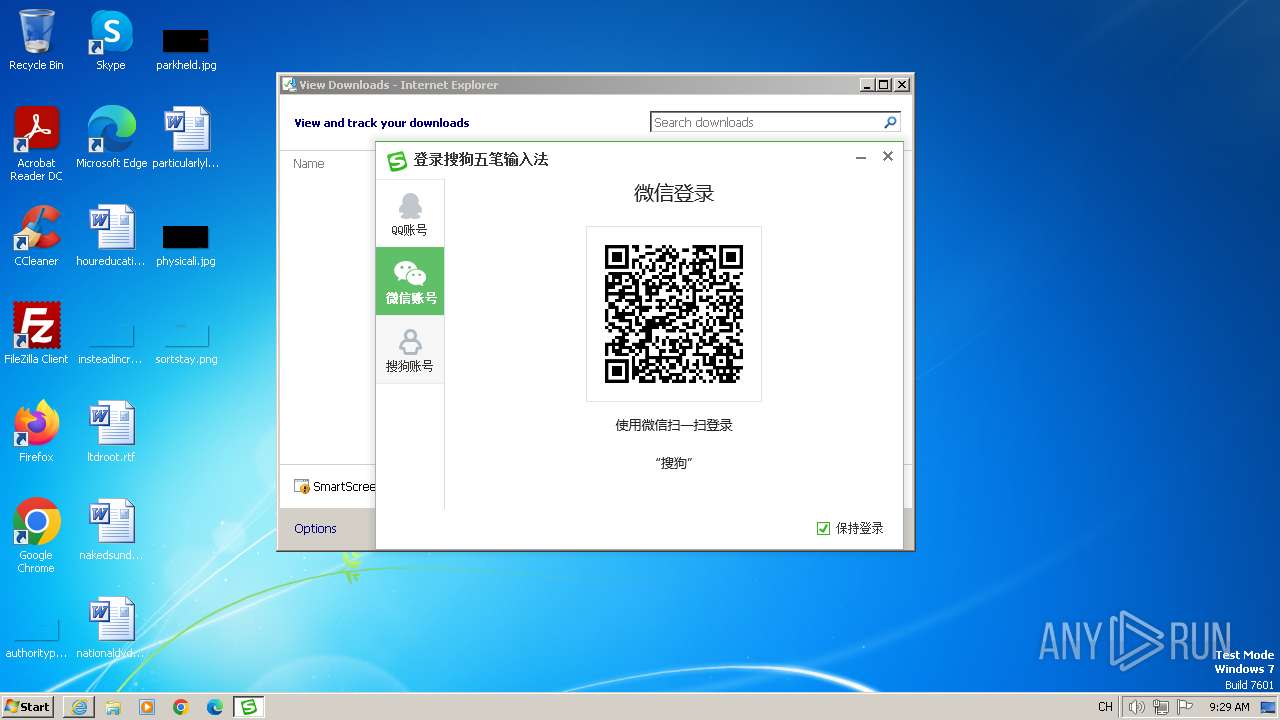Click Show desktop button on the taskbar
This screenshot has height=720, width=1280.
(x=1268, y=707)
